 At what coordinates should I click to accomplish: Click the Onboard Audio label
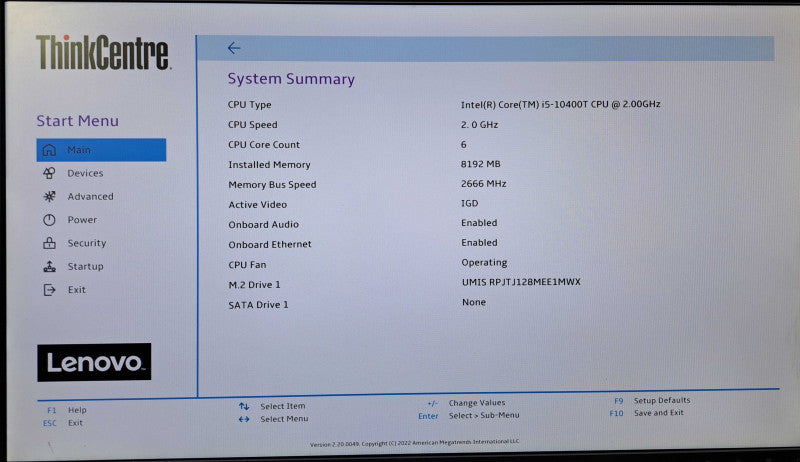[x=264, y=224]
